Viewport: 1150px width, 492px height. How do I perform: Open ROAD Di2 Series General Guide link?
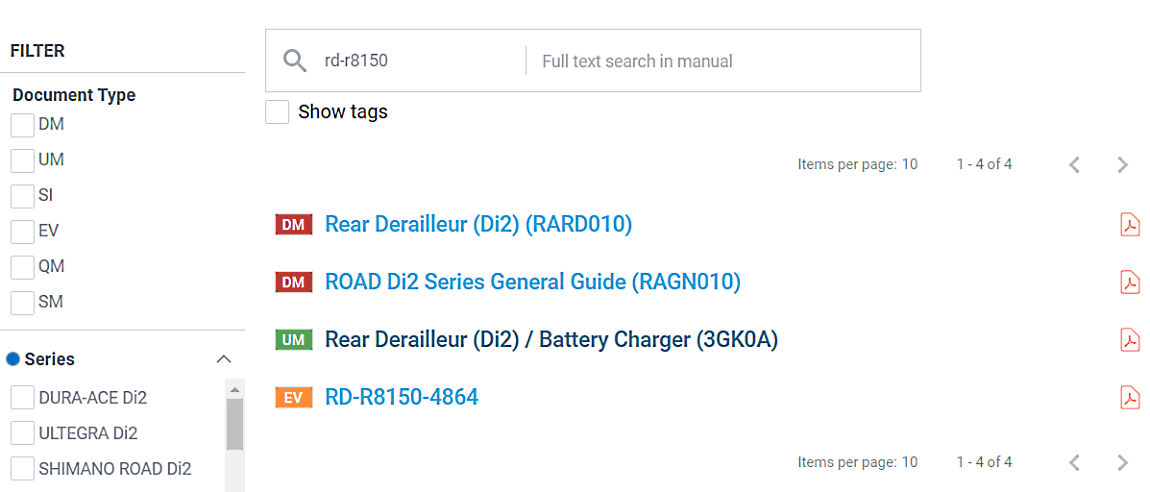click(x=532, y=282)
